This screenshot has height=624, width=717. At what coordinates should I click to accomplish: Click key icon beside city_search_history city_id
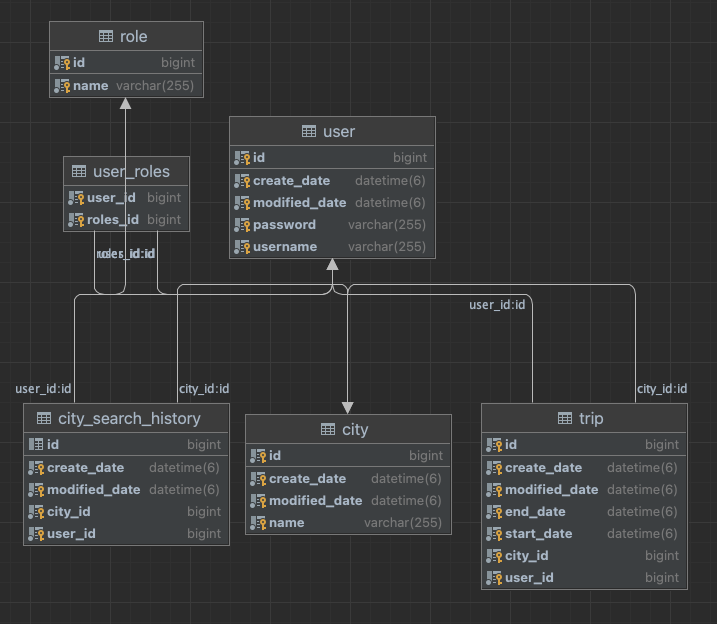[x=36, y=512]
